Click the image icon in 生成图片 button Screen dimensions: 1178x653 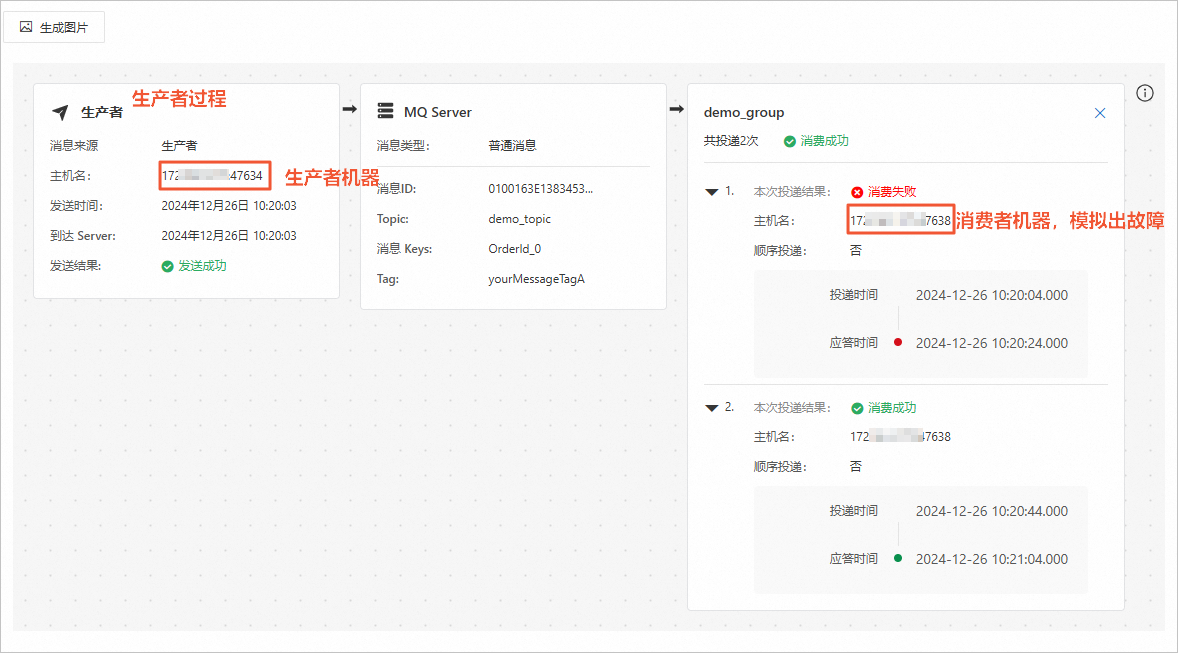coord(26,27)
